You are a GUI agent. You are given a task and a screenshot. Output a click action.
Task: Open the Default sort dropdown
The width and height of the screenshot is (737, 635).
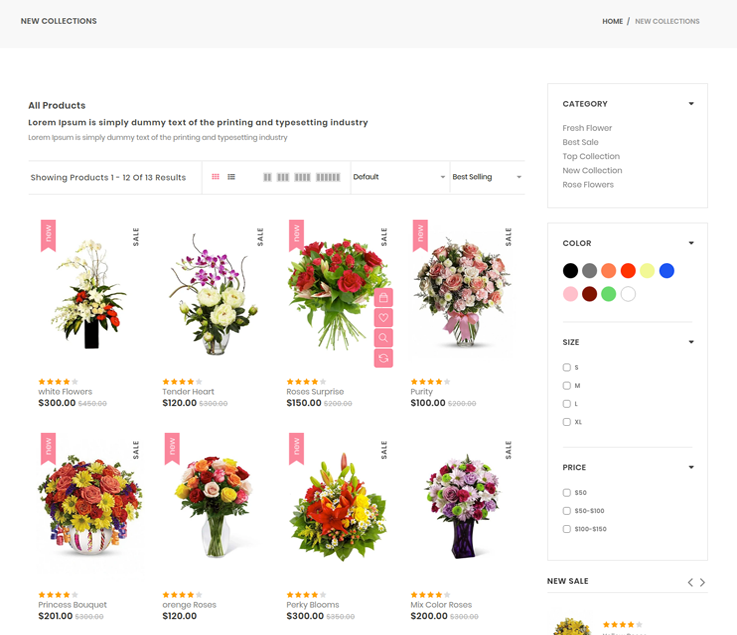point(399,177)
